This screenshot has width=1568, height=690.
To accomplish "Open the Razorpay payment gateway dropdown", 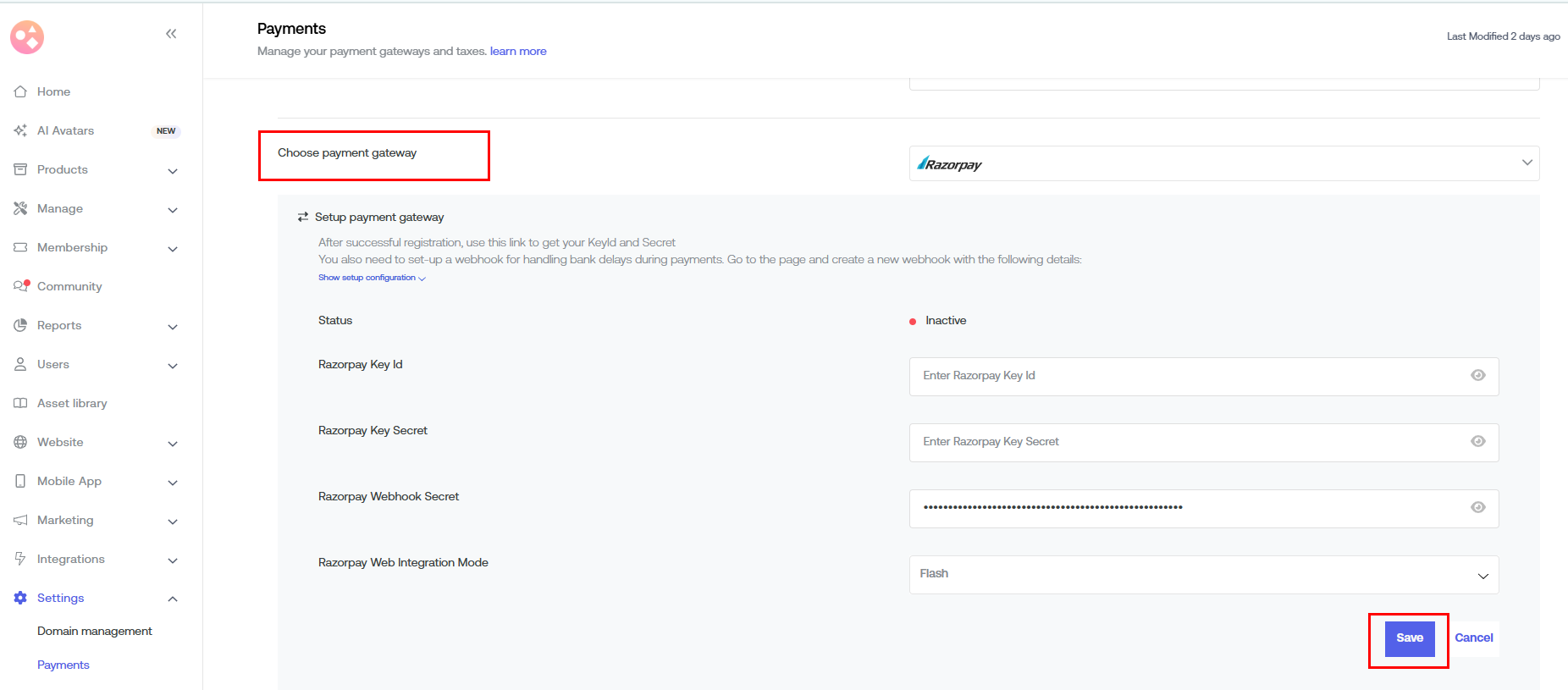I will (1223, 163).
